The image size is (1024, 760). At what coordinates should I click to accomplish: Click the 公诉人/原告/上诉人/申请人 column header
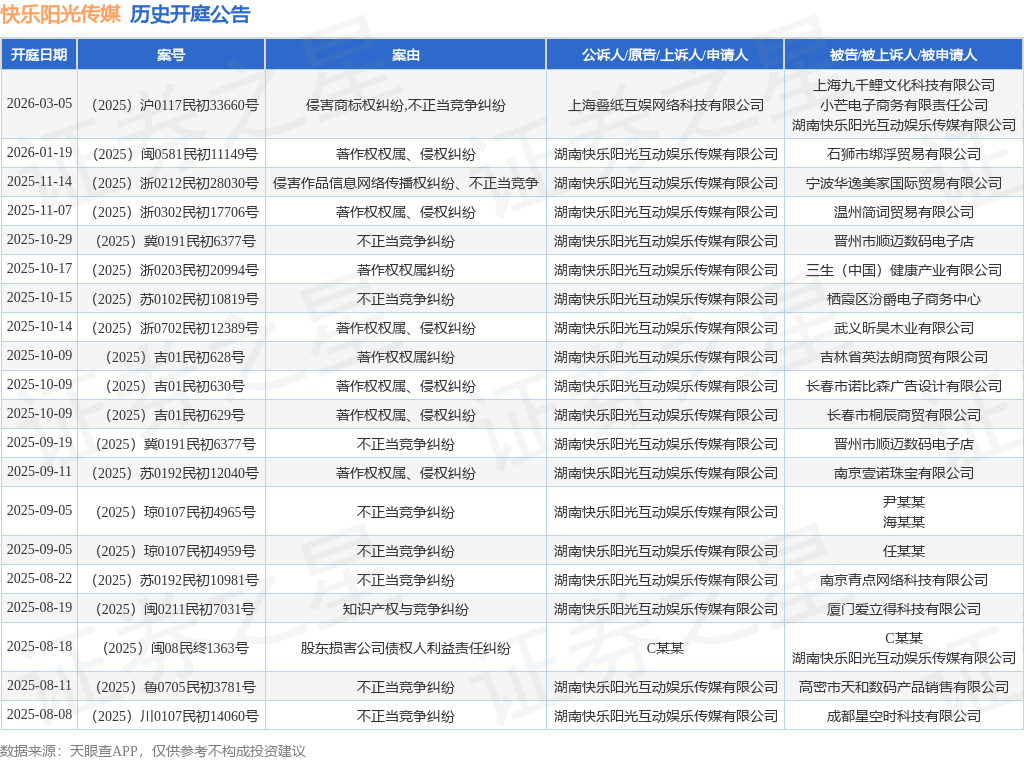pyautogui.click(x=665, y=55)
